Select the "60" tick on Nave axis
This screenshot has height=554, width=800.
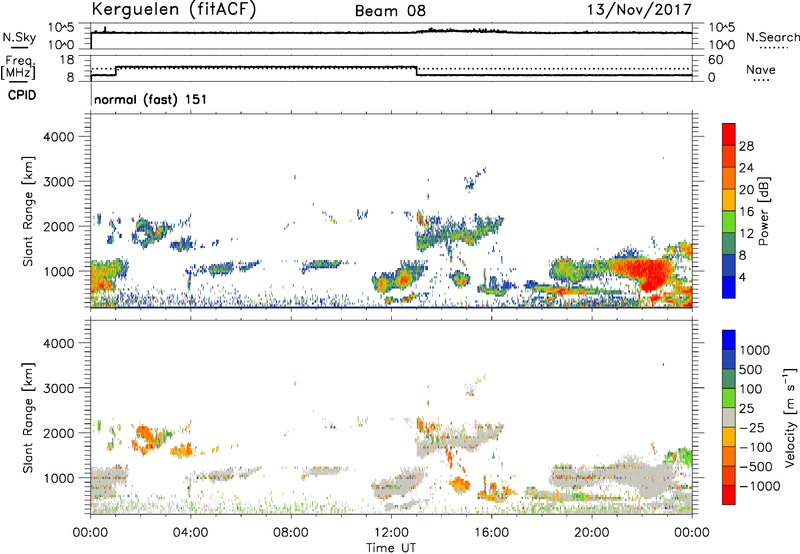tap(716, 60)
